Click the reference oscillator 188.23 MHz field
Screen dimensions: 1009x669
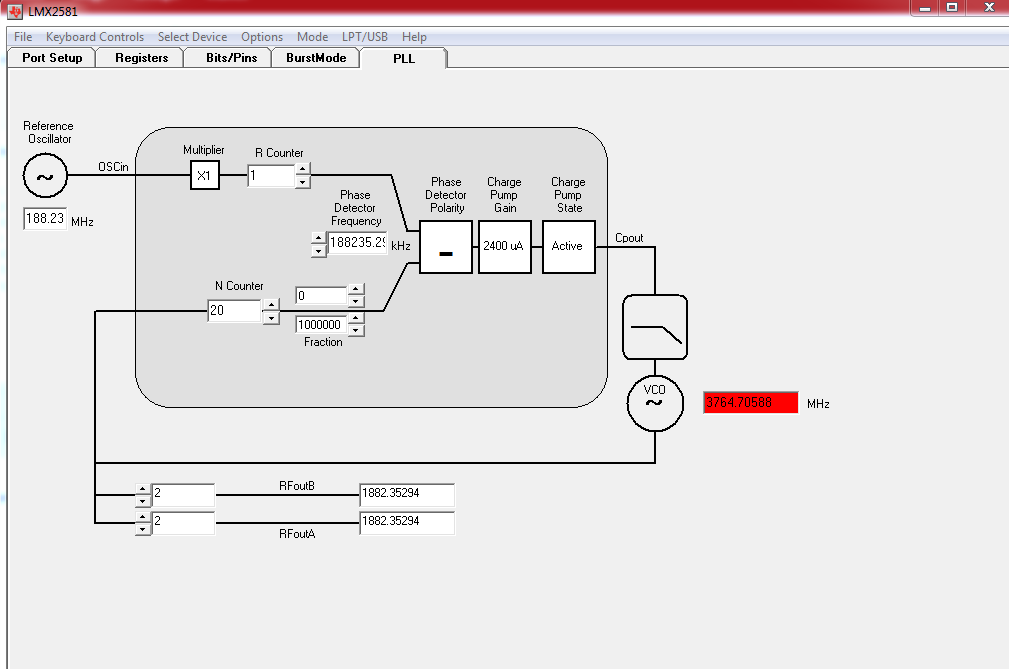[x=45, y=219]
